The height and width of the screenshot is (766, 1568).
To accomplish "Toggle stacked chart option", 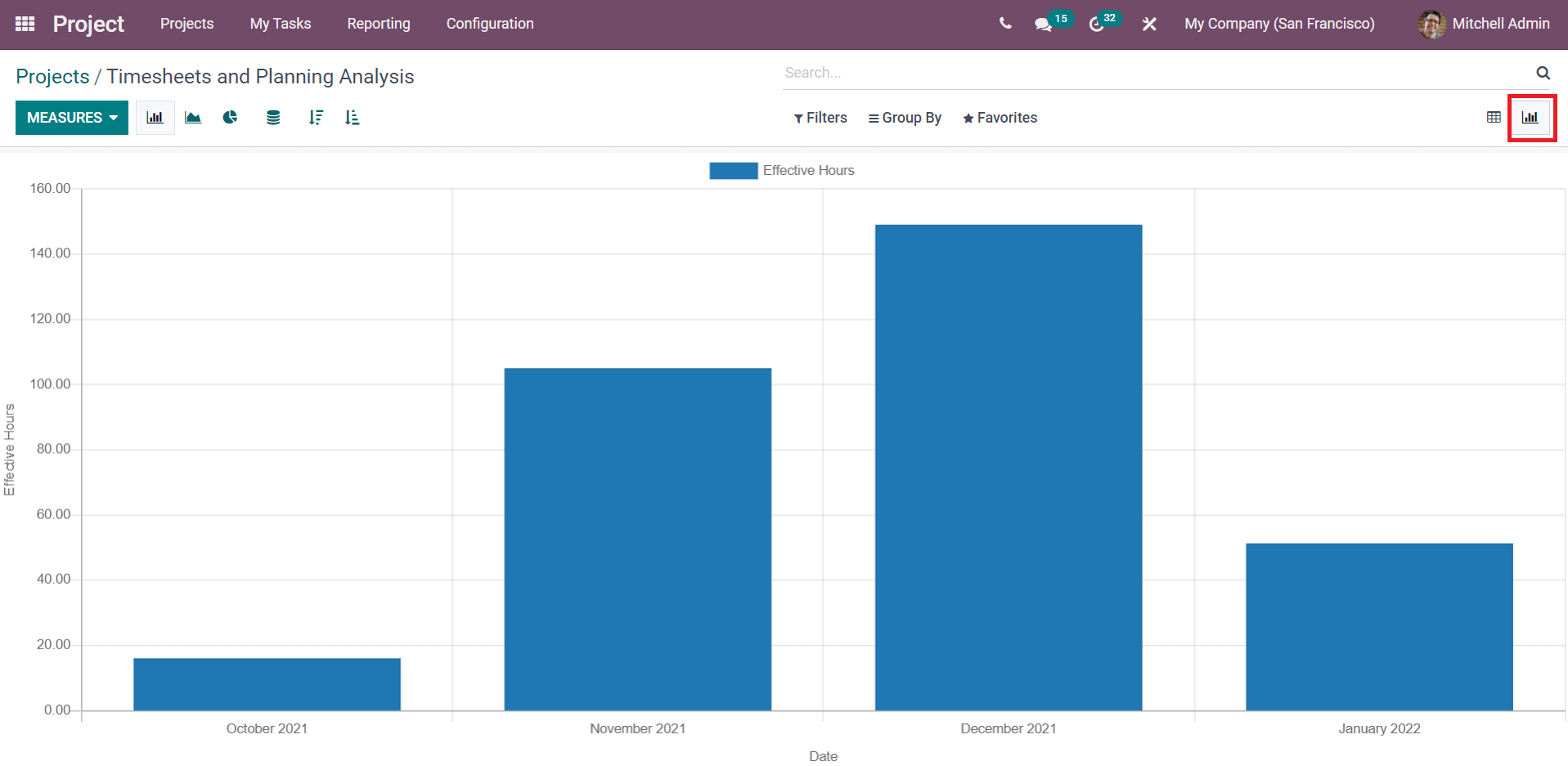I will point(273,118).
